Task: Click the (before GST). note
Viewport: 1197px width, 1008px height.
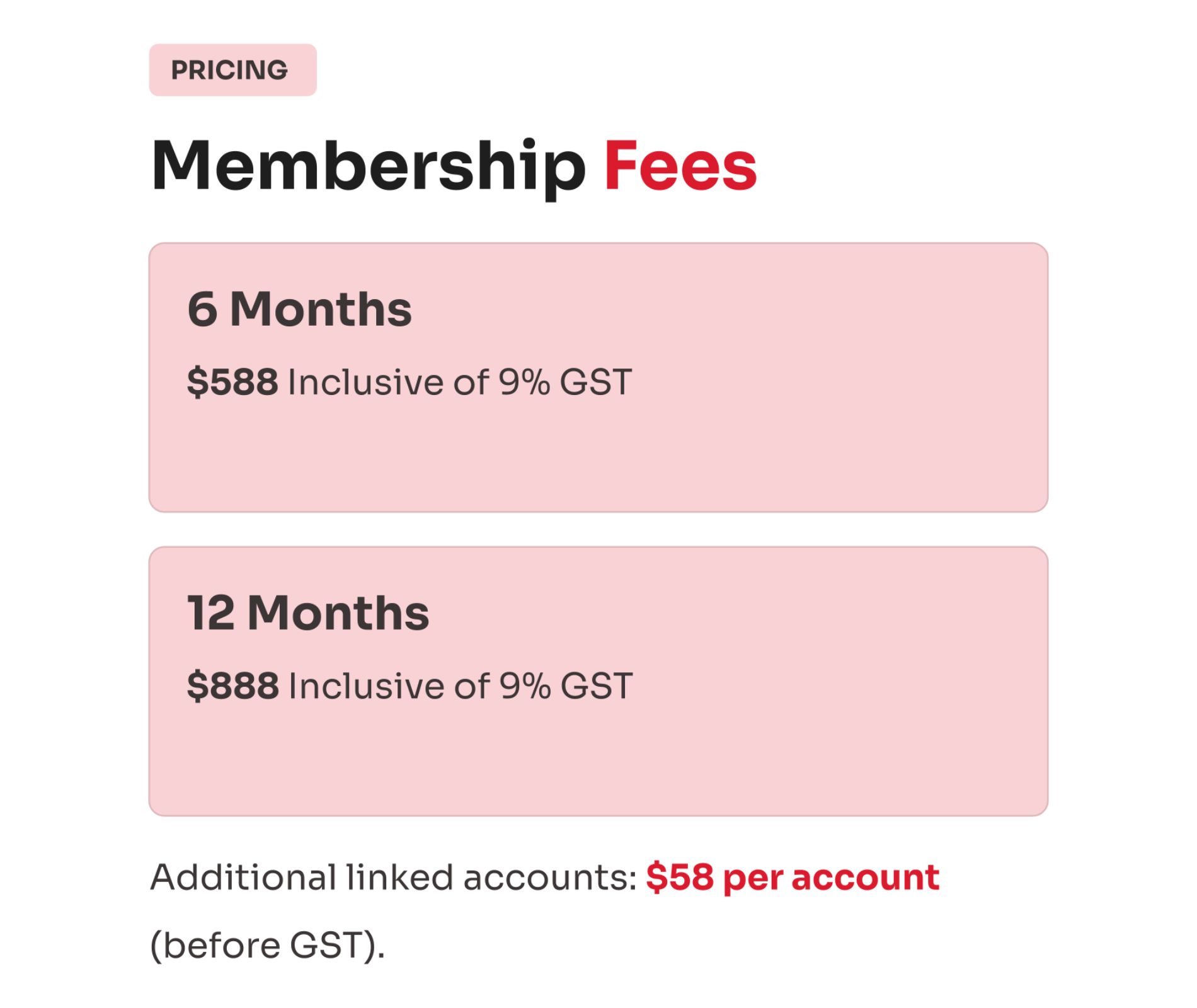Action: pyautogui.click(x=267, y=945)
